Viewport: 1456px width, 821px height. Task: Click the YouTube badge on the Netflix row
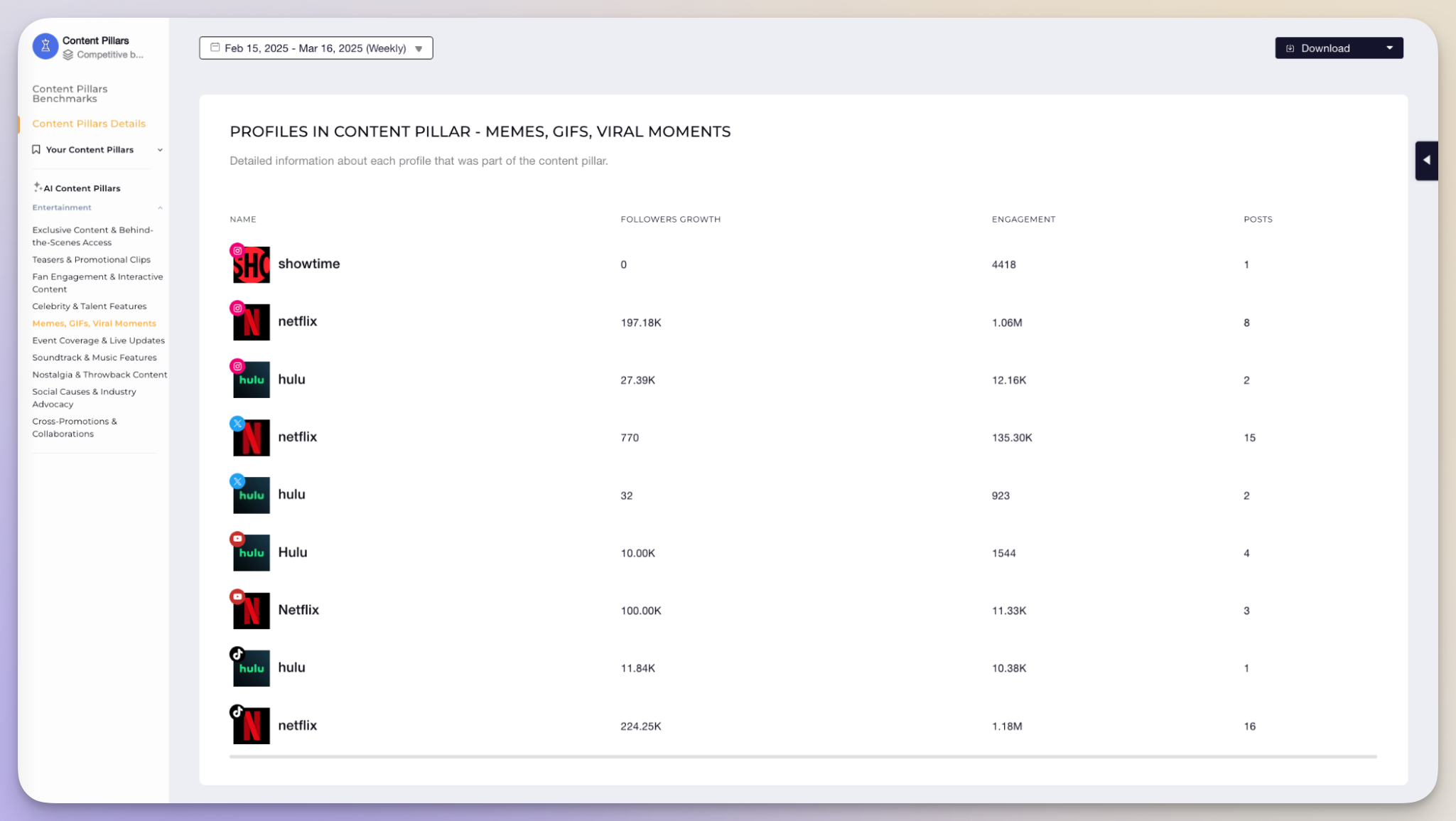coord(237,596)
